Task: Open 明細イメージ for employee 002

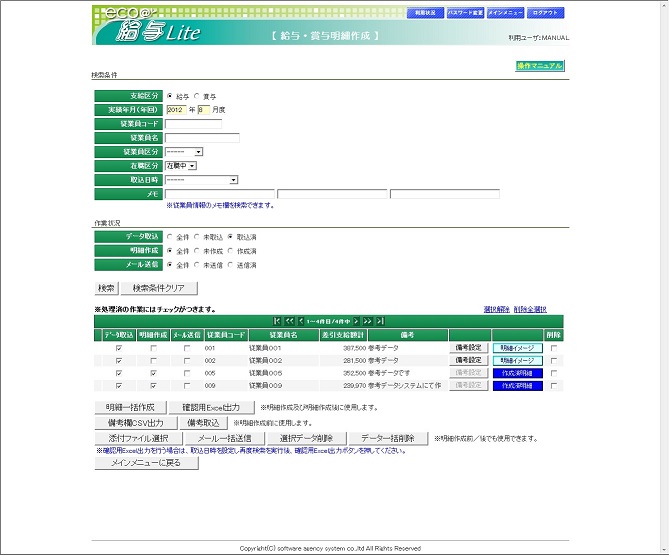Action: coord(518,360)
